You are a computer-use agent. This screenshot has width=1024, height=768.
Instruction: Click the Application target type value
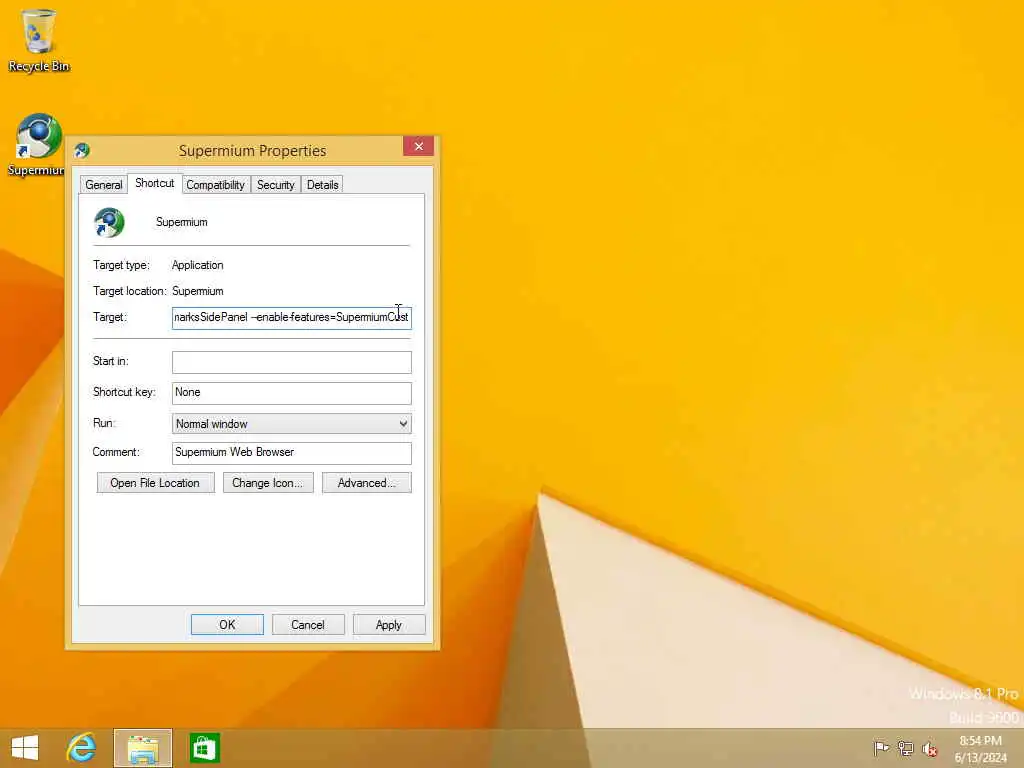(197, 265)
